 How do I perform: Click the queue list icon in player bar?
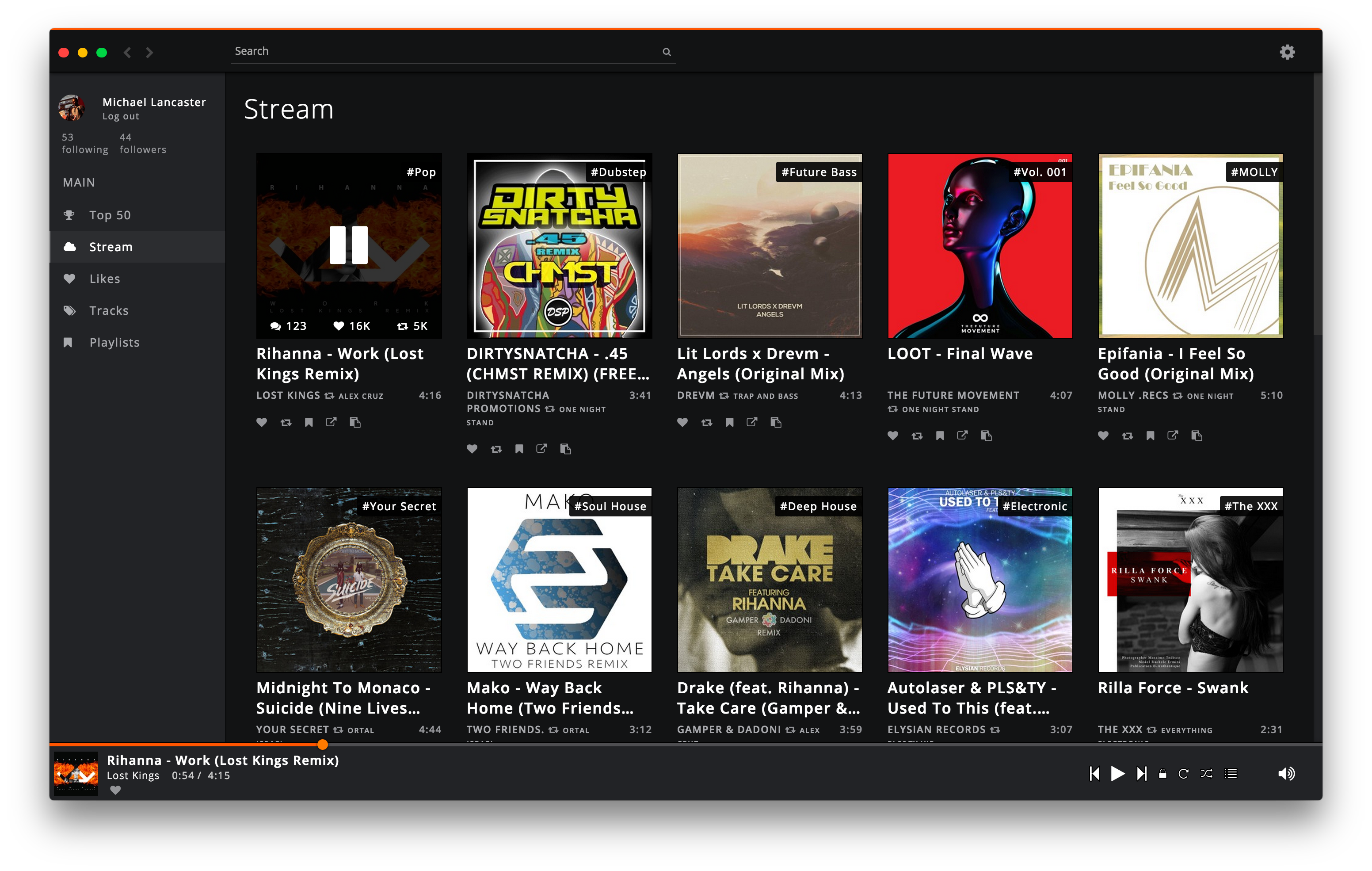1232,773
